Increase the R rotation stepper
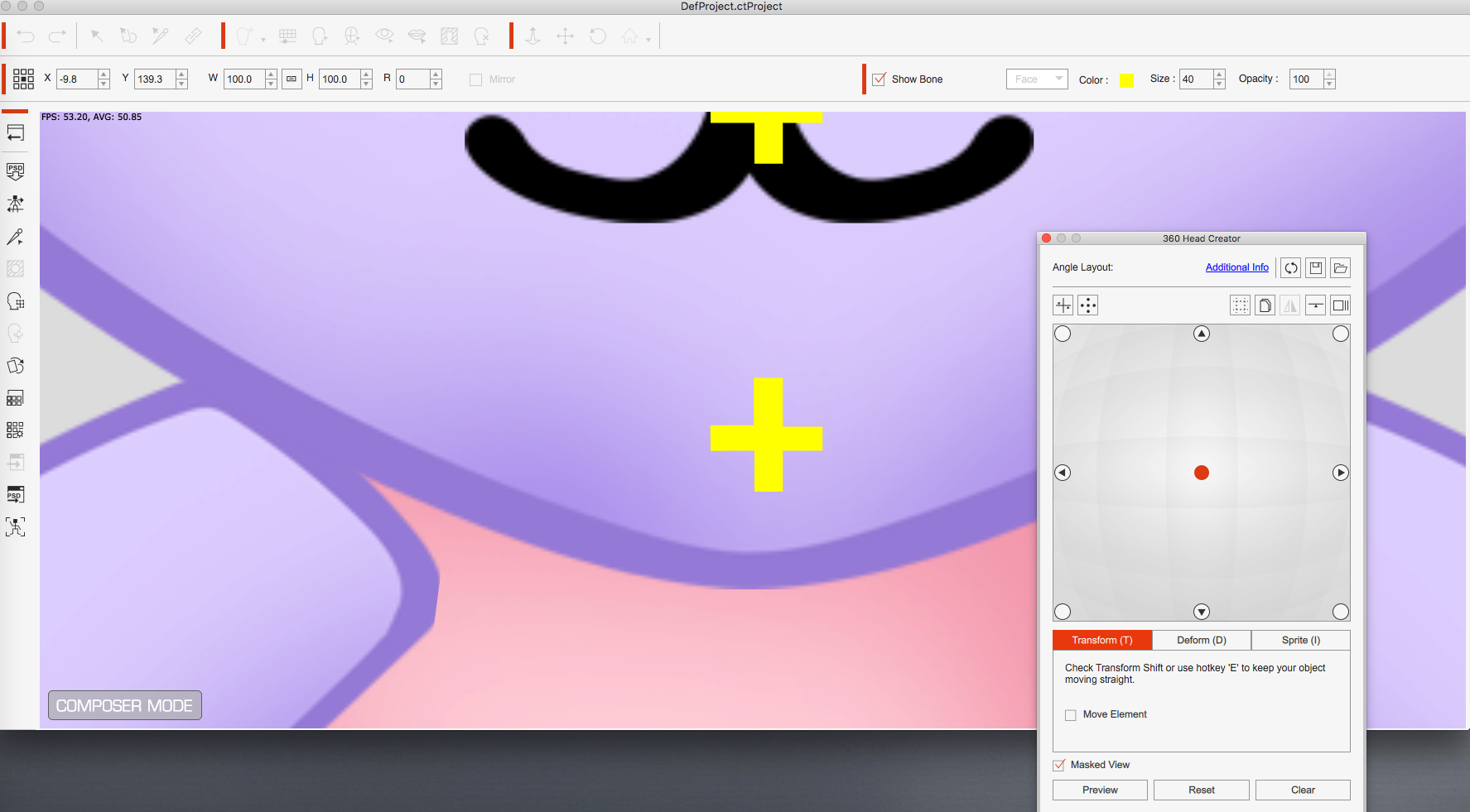Screen dimensions: 1470x812 pyautogui.click(x=436, y=74)
